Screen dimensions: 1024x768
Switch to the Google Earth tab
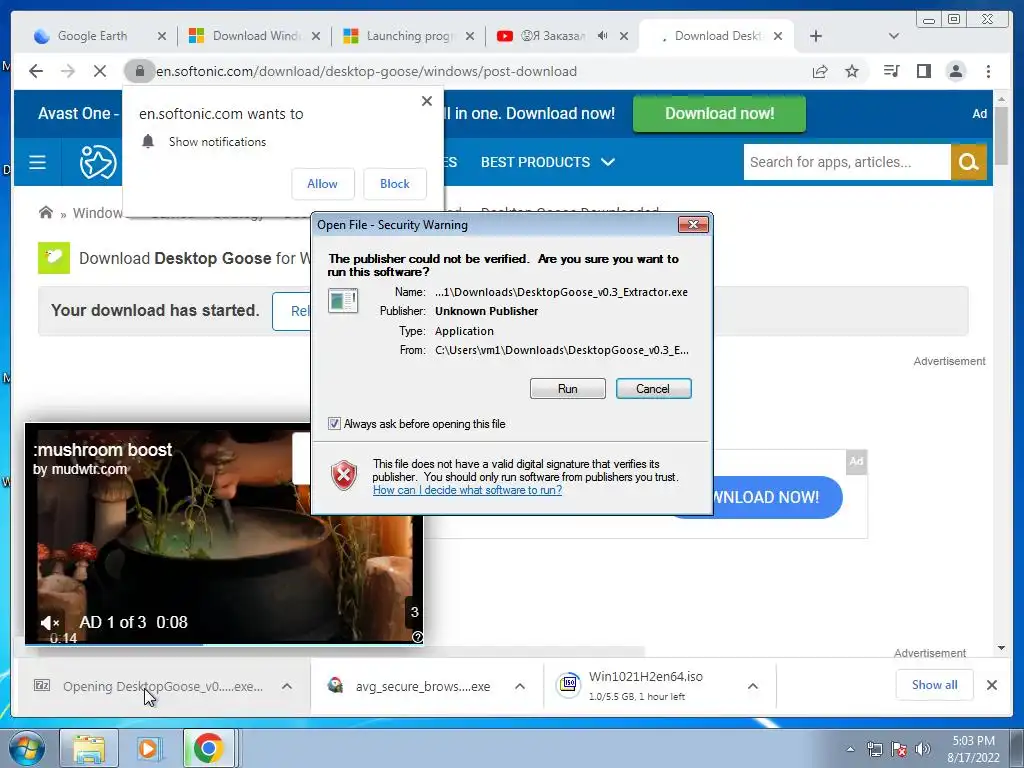[93, 36]
